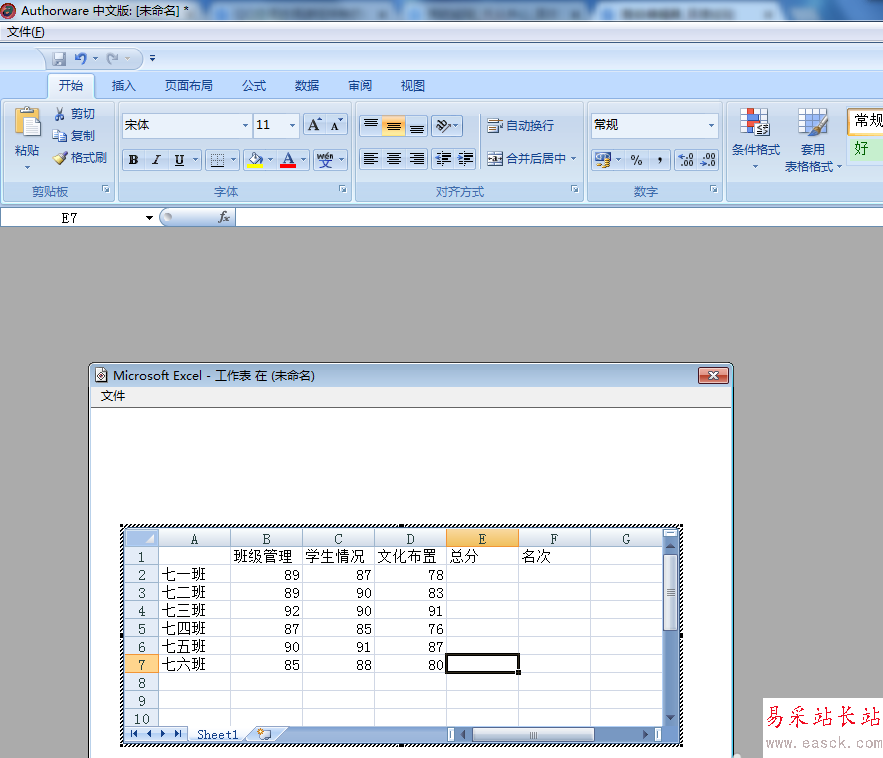Open Format as Table (套用表格格式)
This screenshot has width=883, height=758.
point(813,140)
